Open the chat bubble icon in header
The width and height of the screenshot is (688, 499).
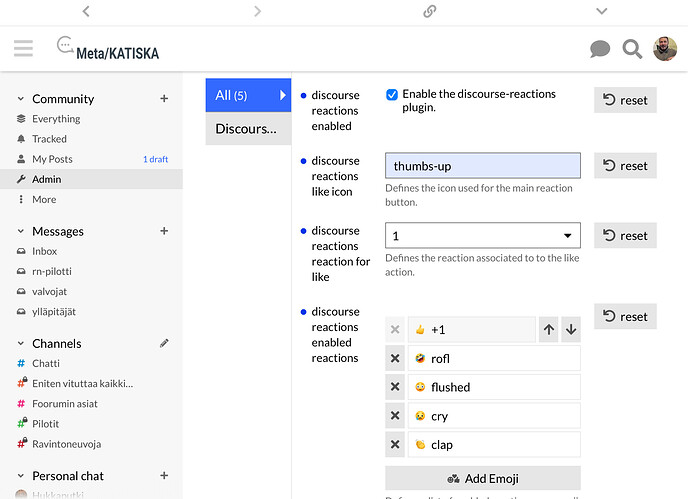click(600, 49)
